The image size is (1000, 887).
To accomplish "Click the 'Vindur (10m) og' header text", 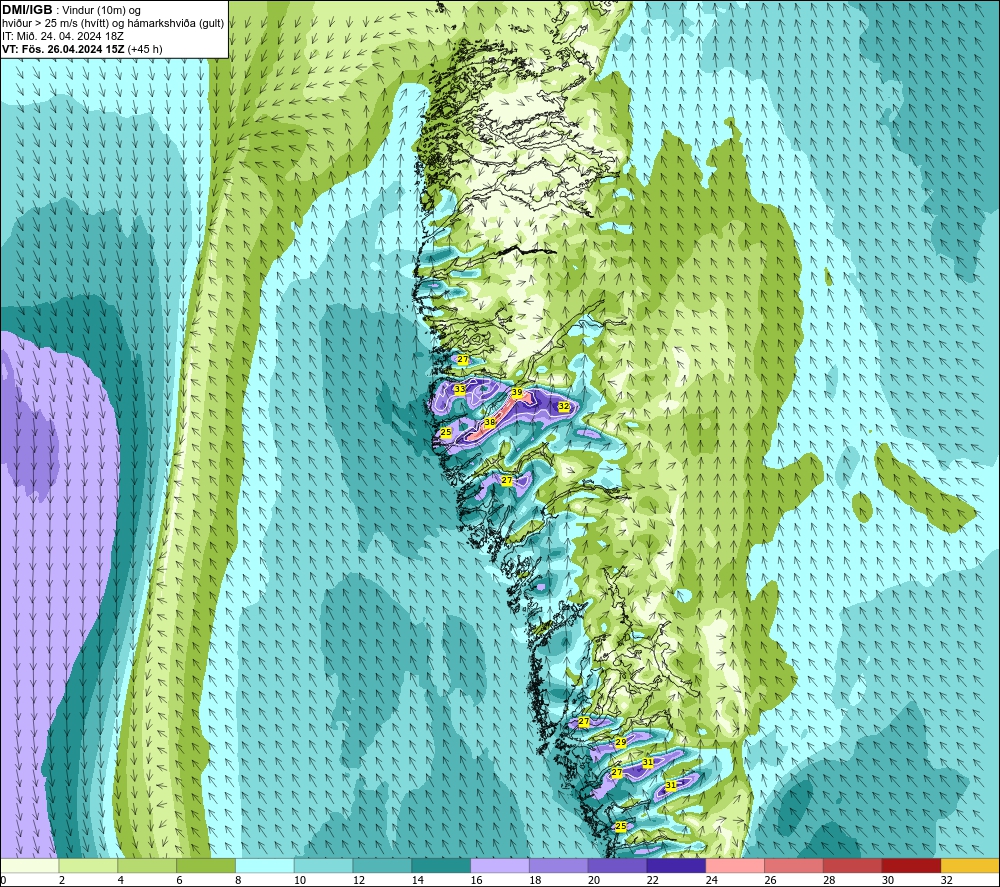I will tap(101, 11).
